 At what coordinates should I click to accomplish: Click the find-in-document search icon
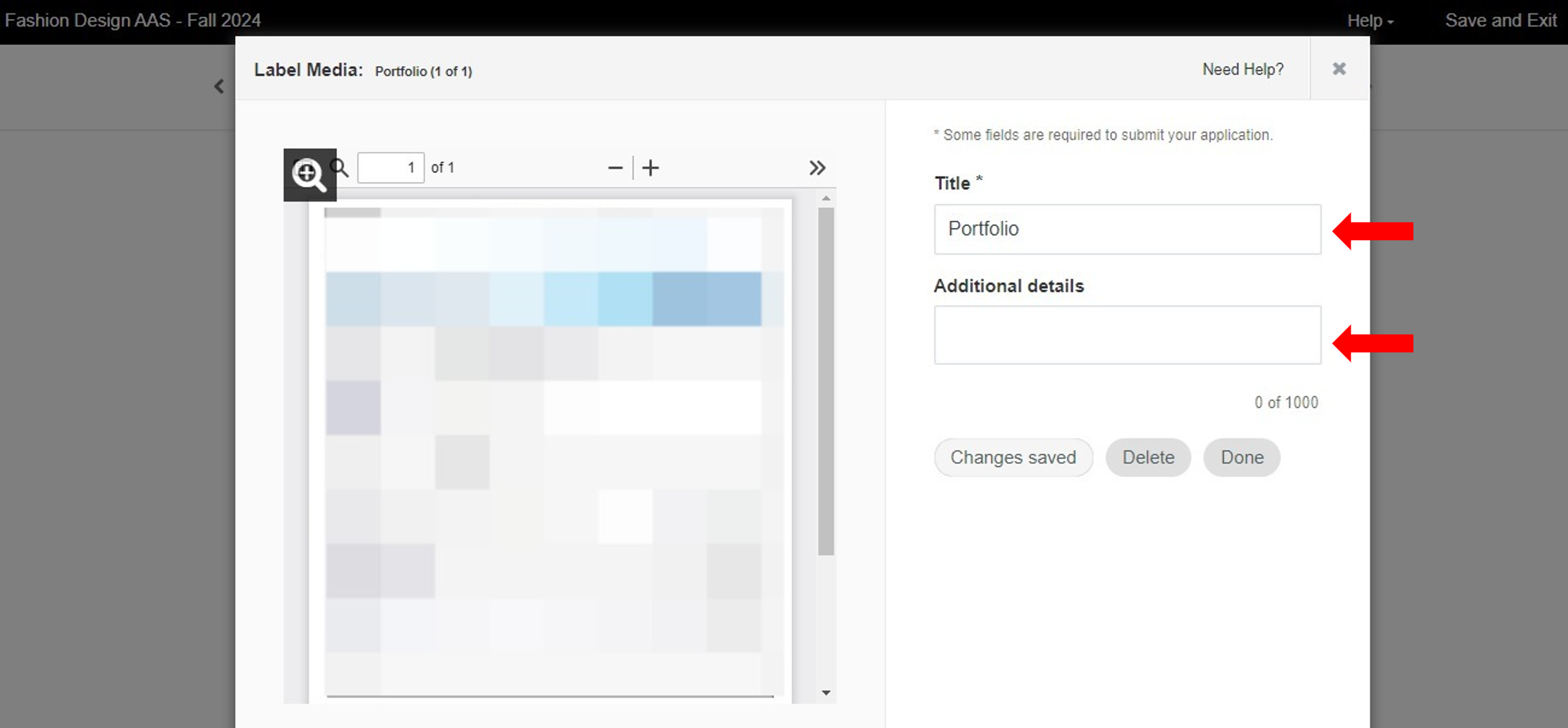[x=340, y=167]
